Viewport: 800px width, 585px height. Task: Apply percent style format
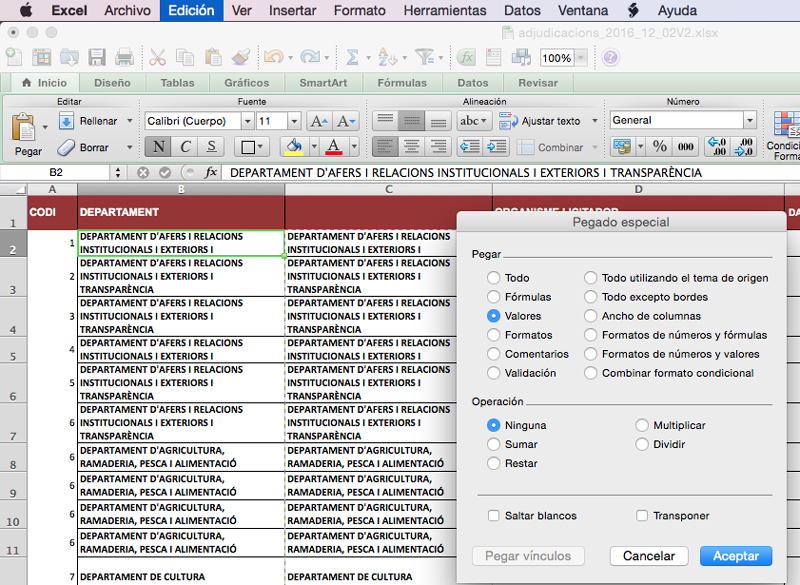click(660, 147)
